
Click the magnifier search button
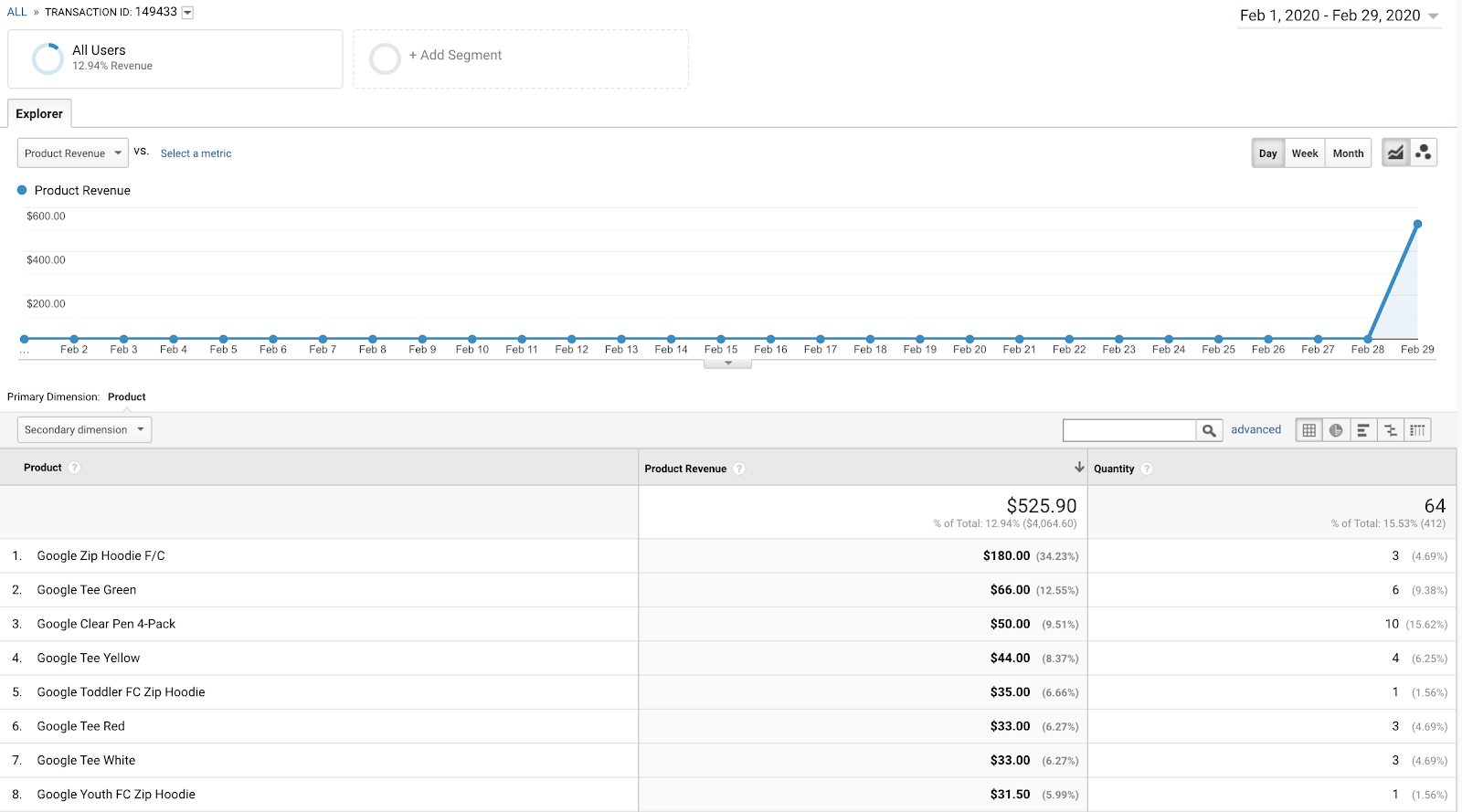pos(1209,430)
